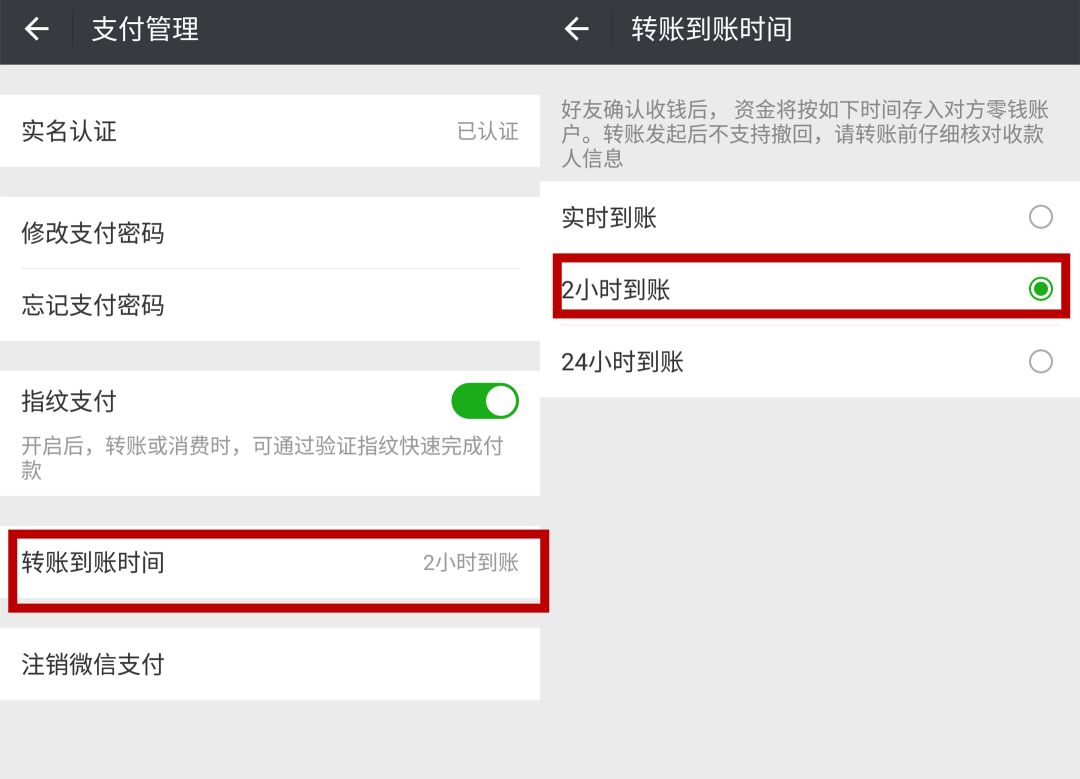Tap the fingerprint payment description text

(x=262, y=457)
